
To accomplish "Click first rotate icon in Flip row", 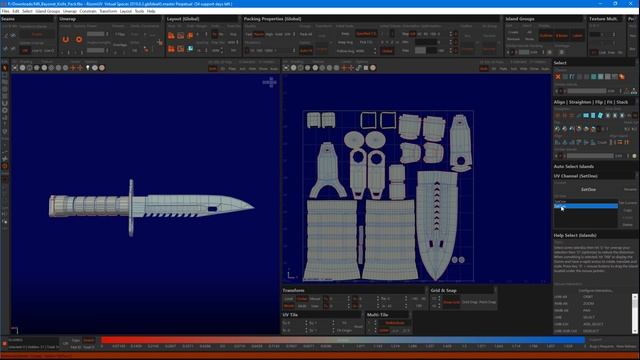I will pyautogui.click(x=558, y=129).
